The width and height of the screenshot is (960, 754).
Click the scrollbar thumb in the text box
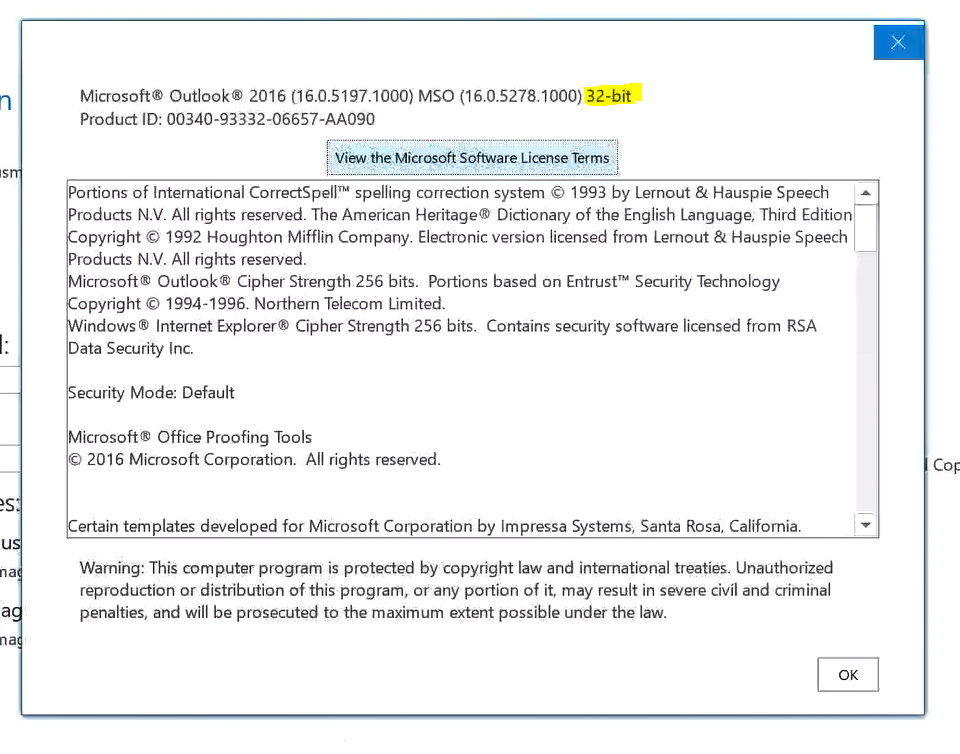pos(866,228)
